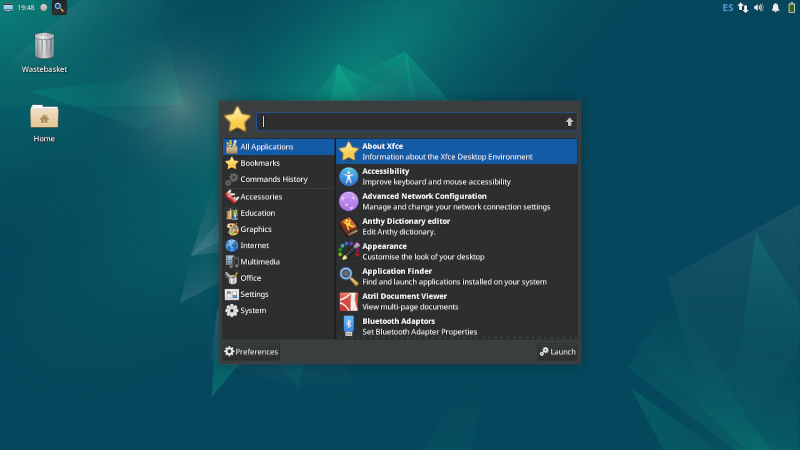The height and width of the screenshot is (450, 800).
Task: Open the Wastebasket desktop icon
Action: point(44,46)
